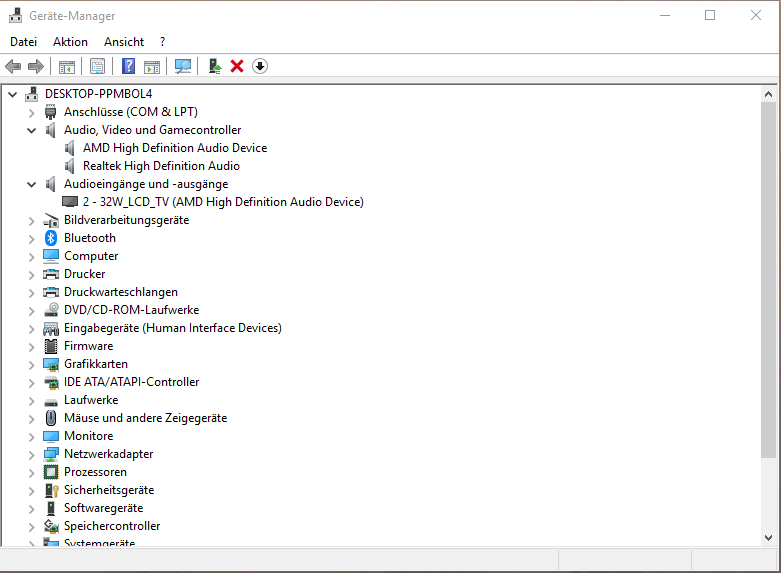
Task: Select AMD High Definition Audio Device
Action: 175,148
